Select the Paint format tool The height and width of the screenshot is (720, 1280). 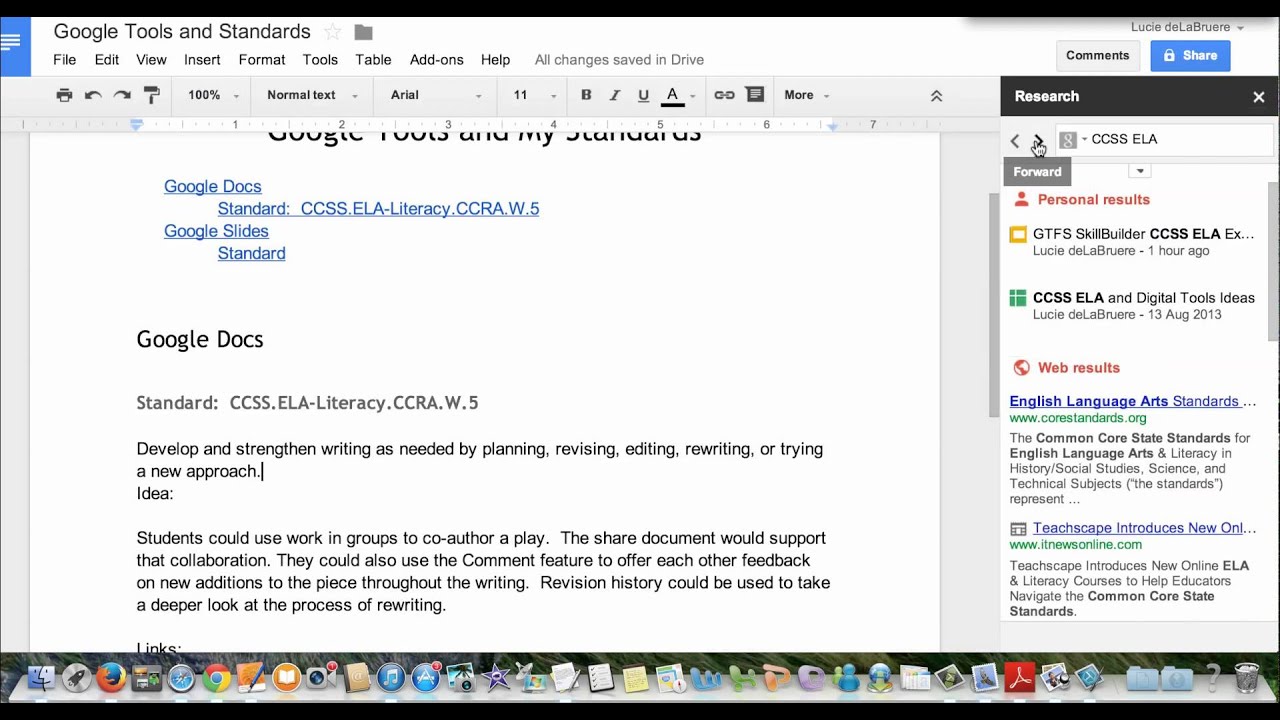point(152,95)
